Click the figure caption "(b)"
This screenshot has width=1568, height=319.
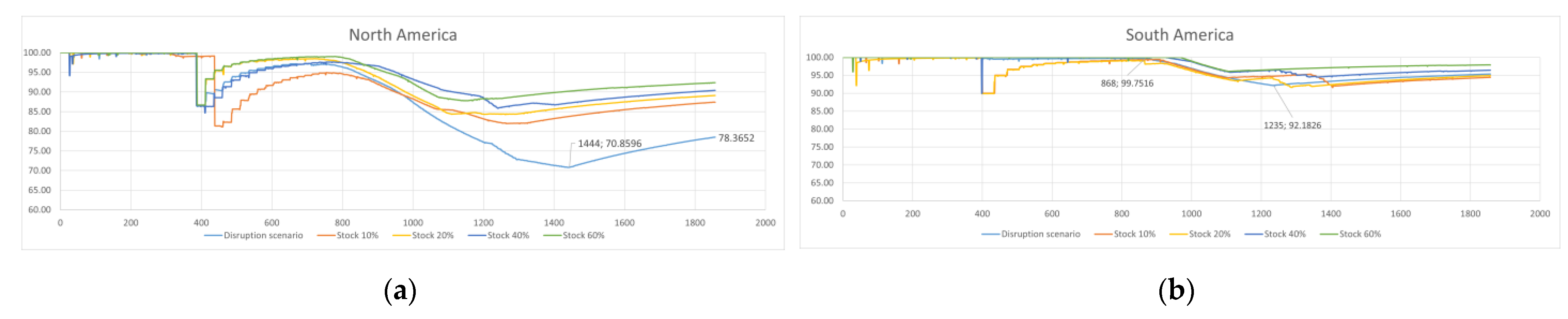click(x=1176, y=291)
